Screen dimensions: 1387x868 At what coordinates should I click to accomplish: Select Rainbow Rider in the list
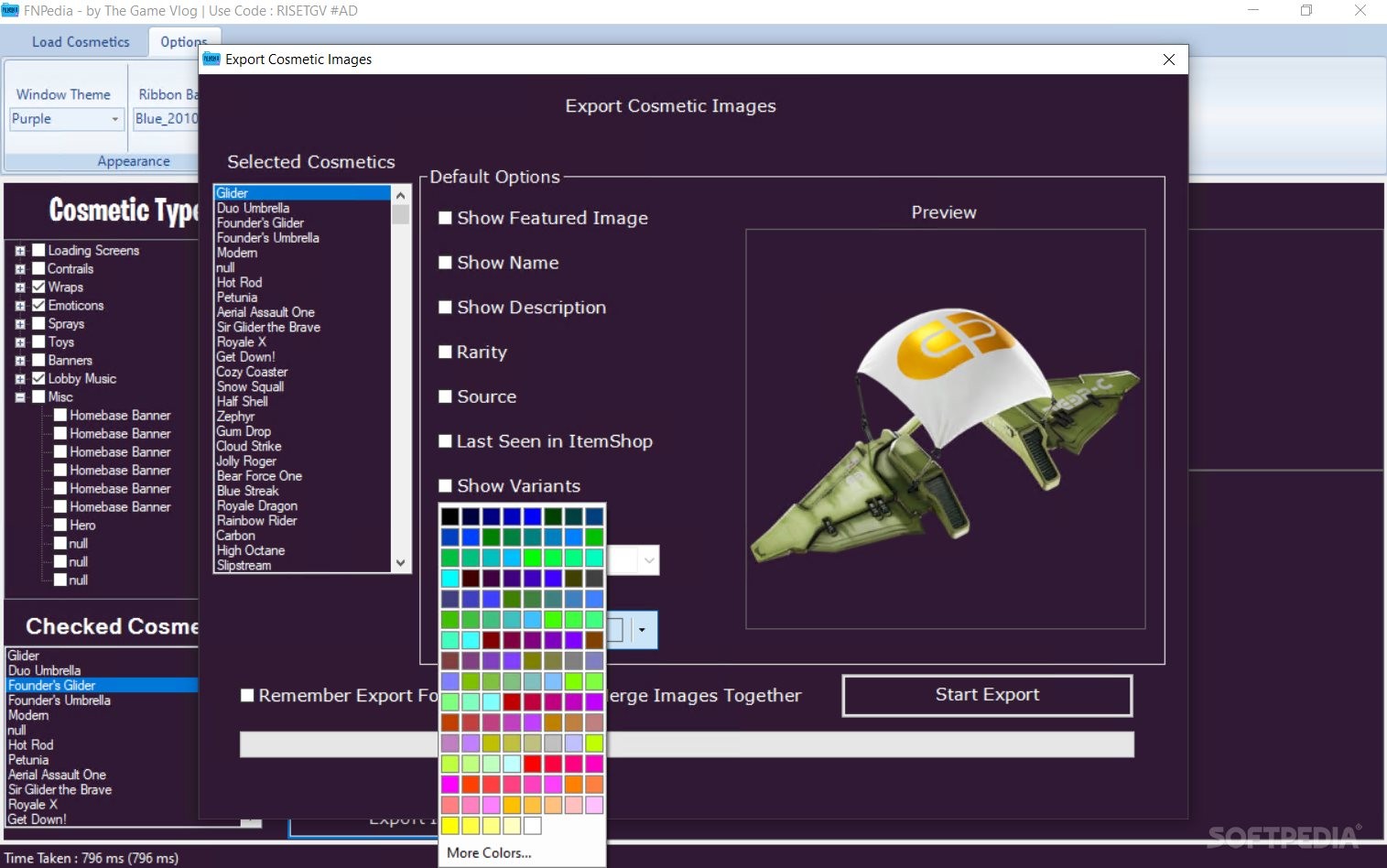pos(256,521)
